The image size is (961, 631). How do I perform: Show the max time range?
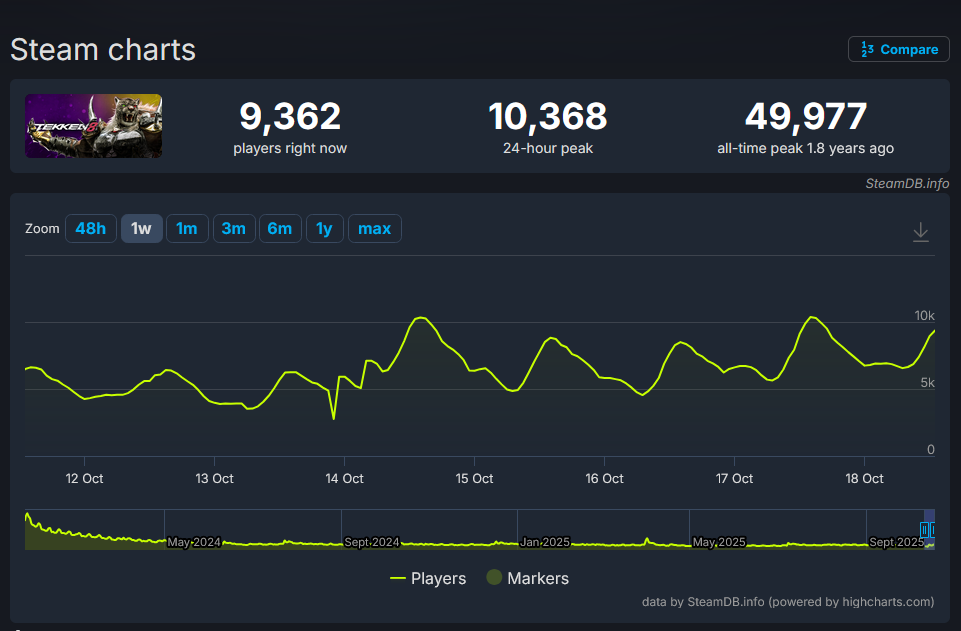point(374,229)
